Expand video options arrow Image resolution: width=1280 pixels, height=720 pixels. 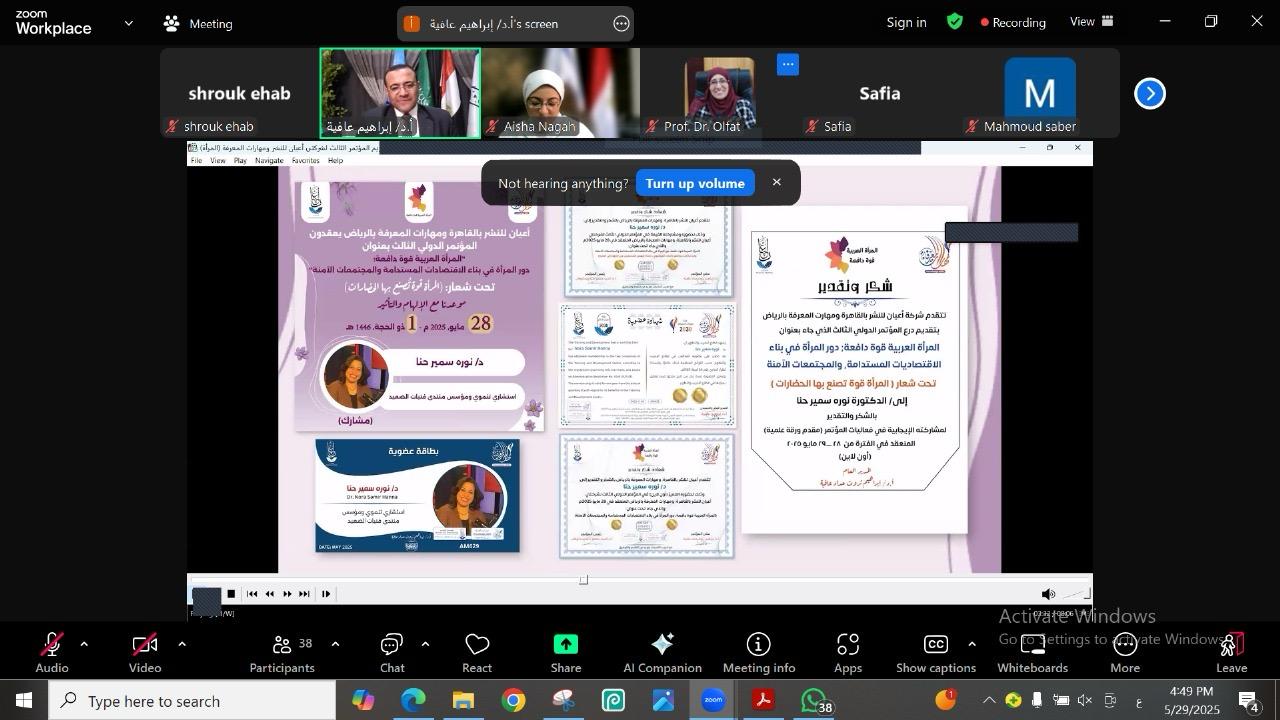coord(182,644)
